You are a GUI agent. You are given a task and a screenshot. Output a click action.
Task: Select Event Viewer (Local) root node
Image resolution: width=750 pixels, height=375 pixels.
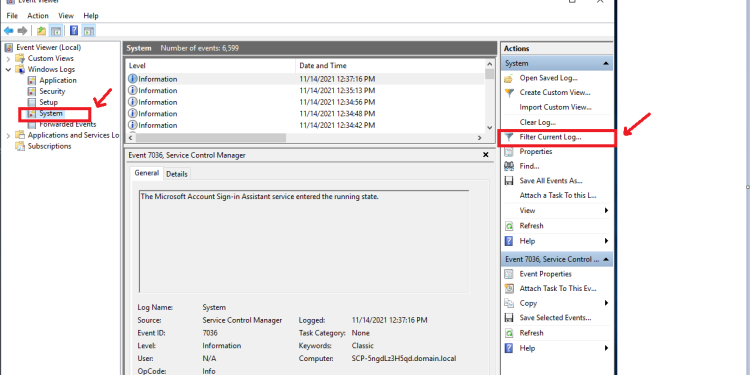[x=48, y=47]
